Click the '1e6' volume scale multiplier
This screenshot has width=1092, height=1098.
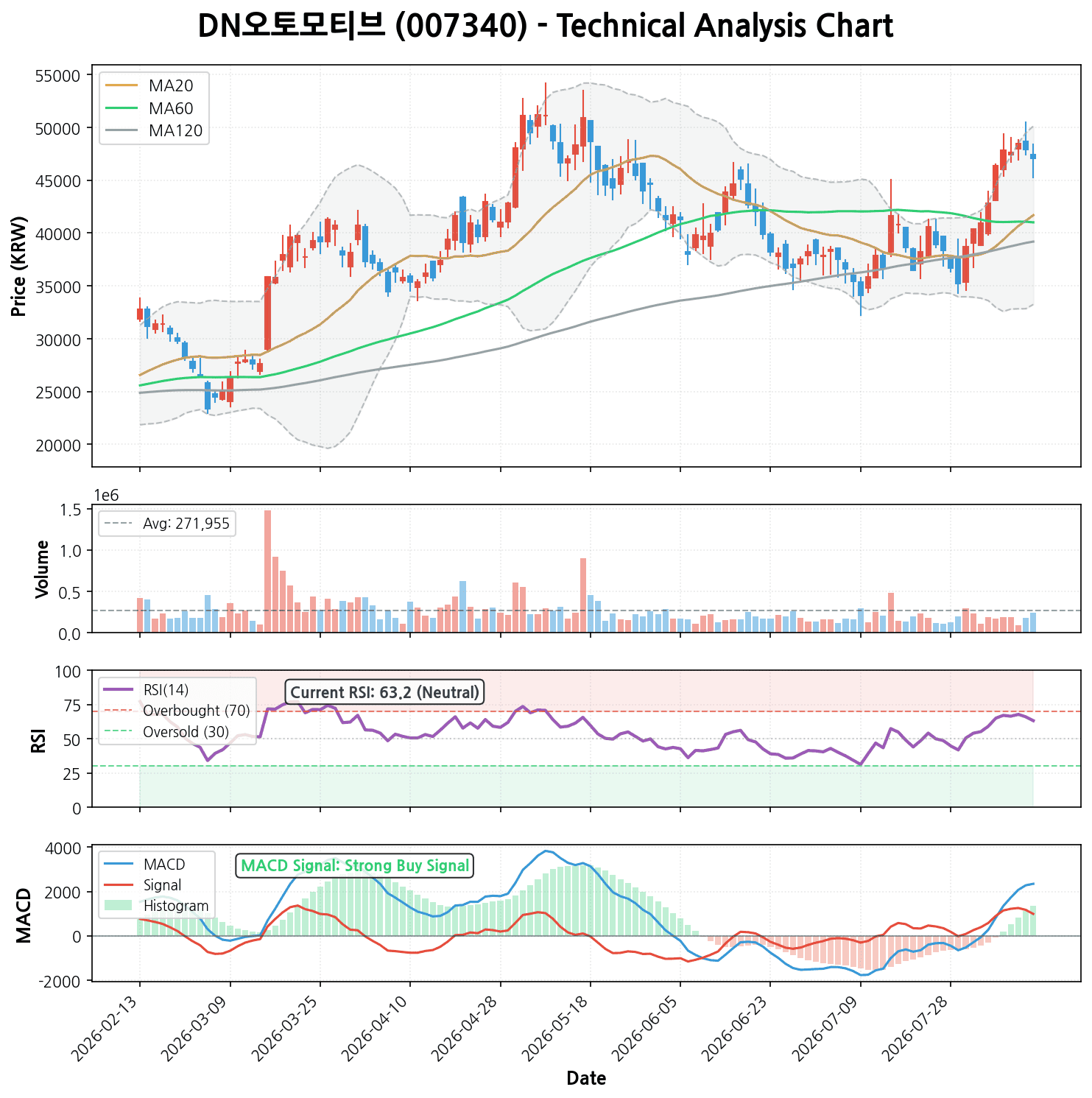click(107, 495)
